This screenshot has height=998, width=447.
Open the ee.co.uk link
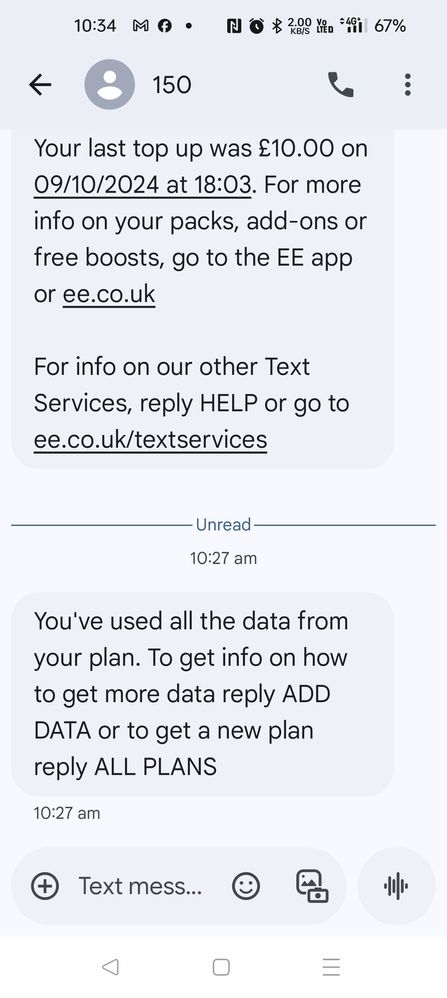[x=109, y=295]
